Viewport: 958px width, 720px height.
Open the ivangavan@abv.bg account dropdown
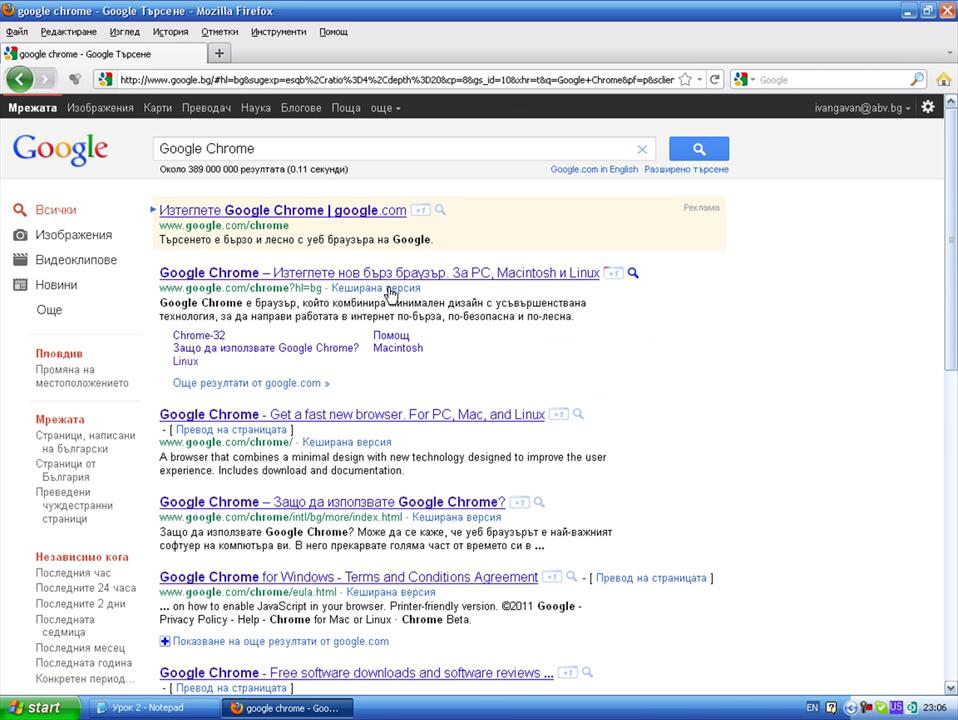[862, 108]
